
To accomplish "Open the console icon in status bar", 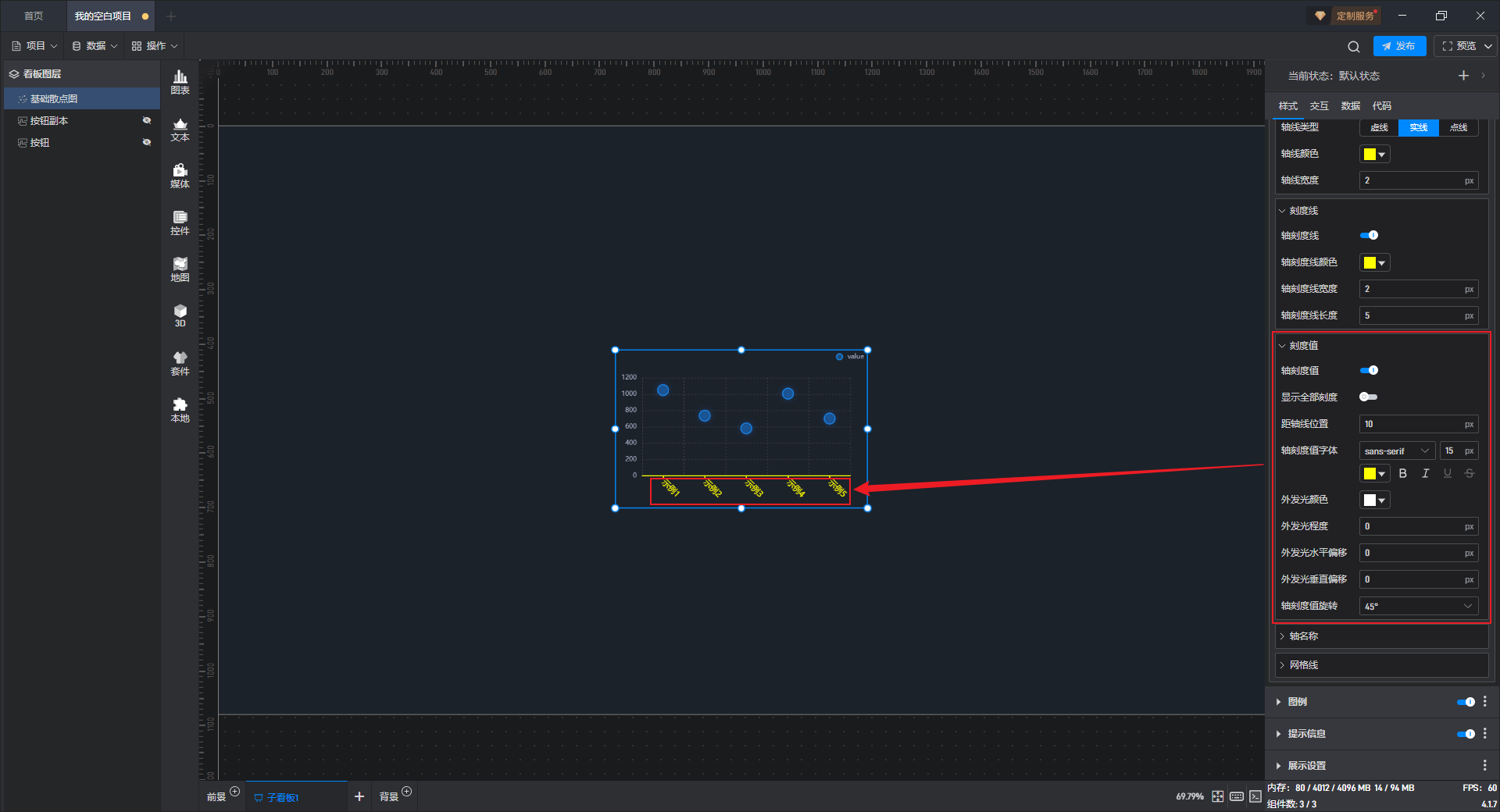I will point(1255,796).
